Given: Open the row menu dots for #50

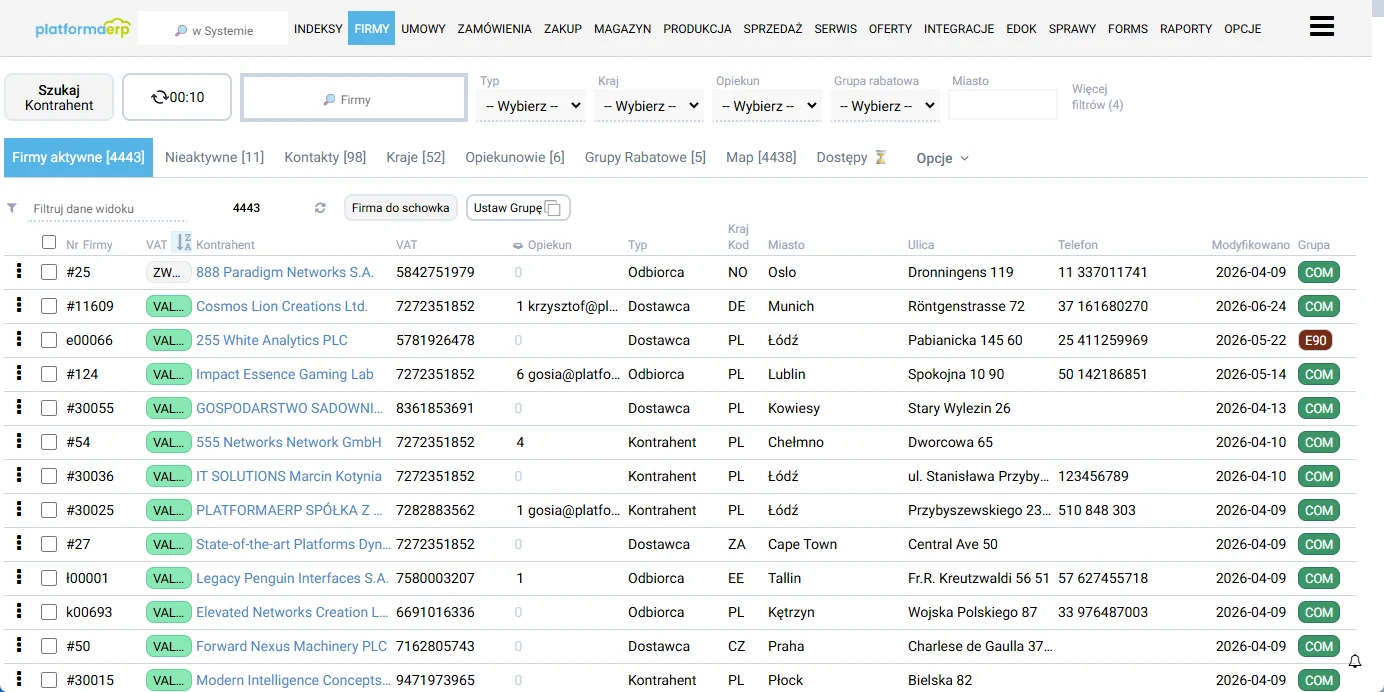Looking at the screenshot, I should tap(19, 645).
